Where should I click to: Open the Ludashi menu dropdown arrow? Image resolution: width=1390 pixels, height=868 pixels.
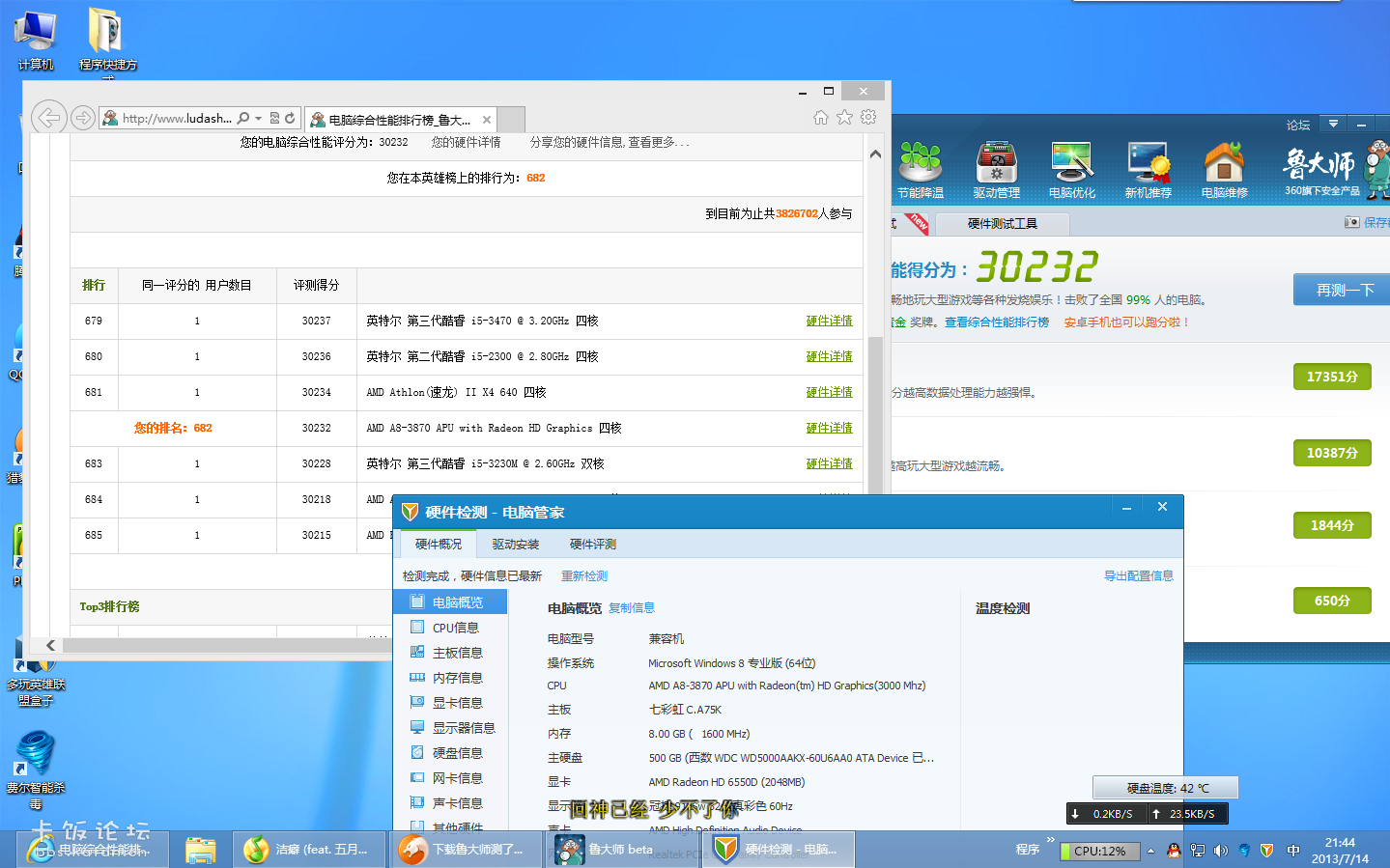pyautogui.click(x=1333, y=124)
